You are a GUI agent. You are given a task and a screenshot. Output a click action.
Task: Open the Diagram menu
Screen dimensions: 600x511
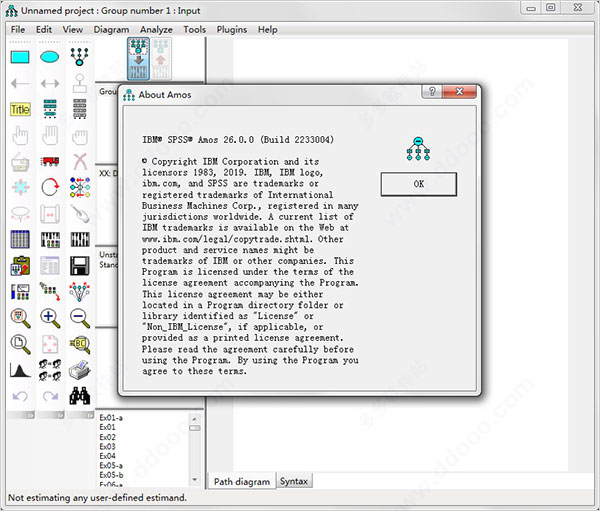(x=111, y=29)
